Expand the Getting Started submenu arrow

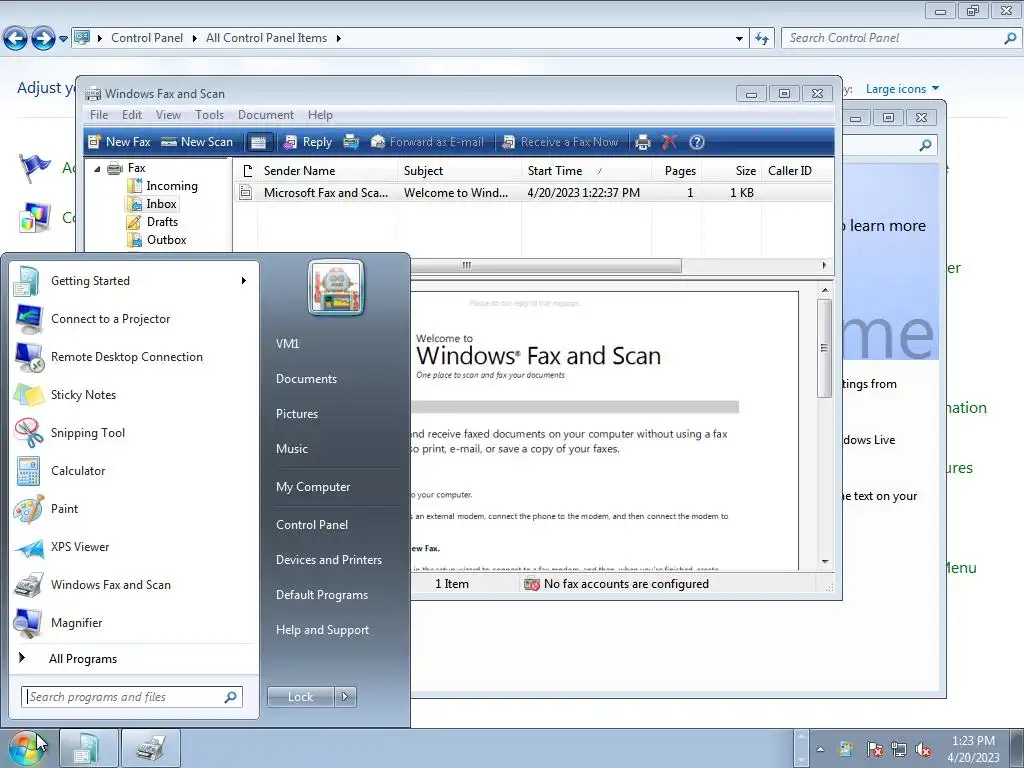[x=244, y=281]
